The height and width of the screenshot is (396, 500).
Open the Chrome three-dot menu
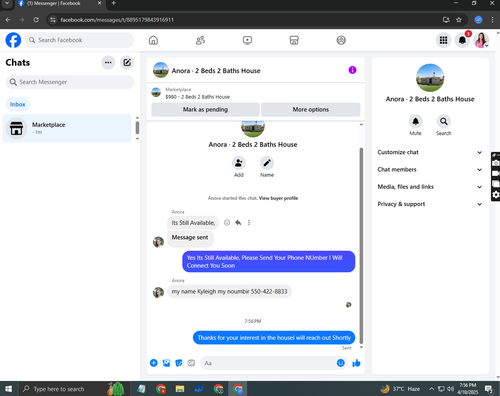coord(492,20)
